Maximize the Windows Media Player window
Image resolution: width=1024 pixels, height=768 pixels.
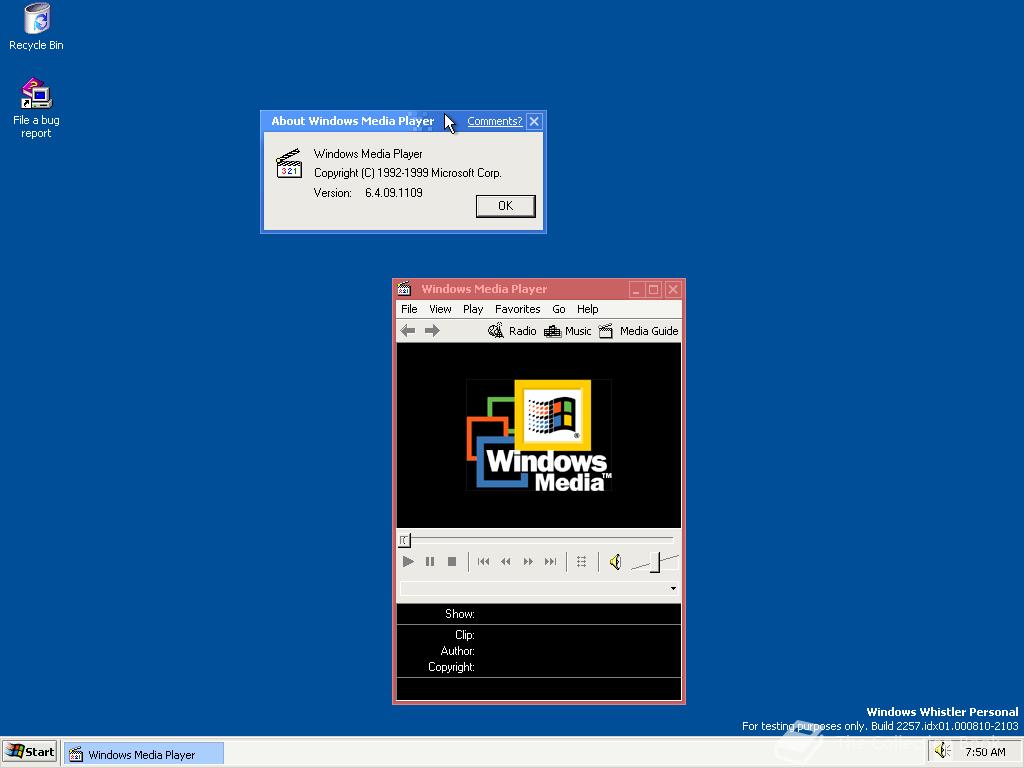(x=654, y=289)
